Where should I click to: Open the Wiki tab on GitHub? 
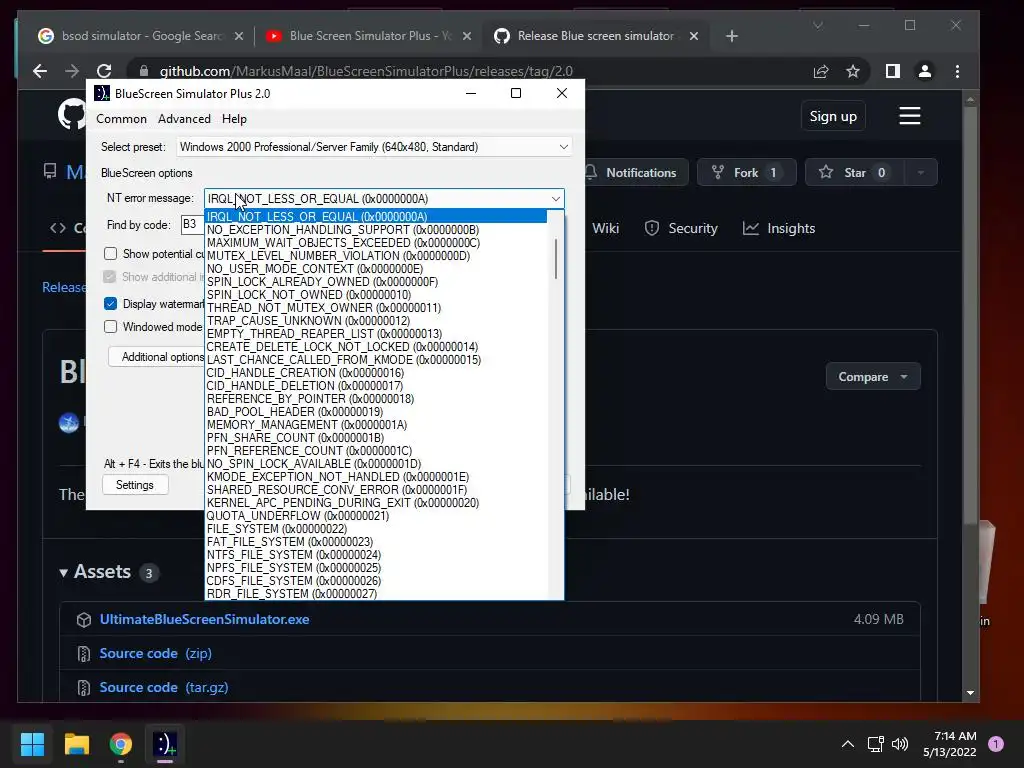click(605, 229)
